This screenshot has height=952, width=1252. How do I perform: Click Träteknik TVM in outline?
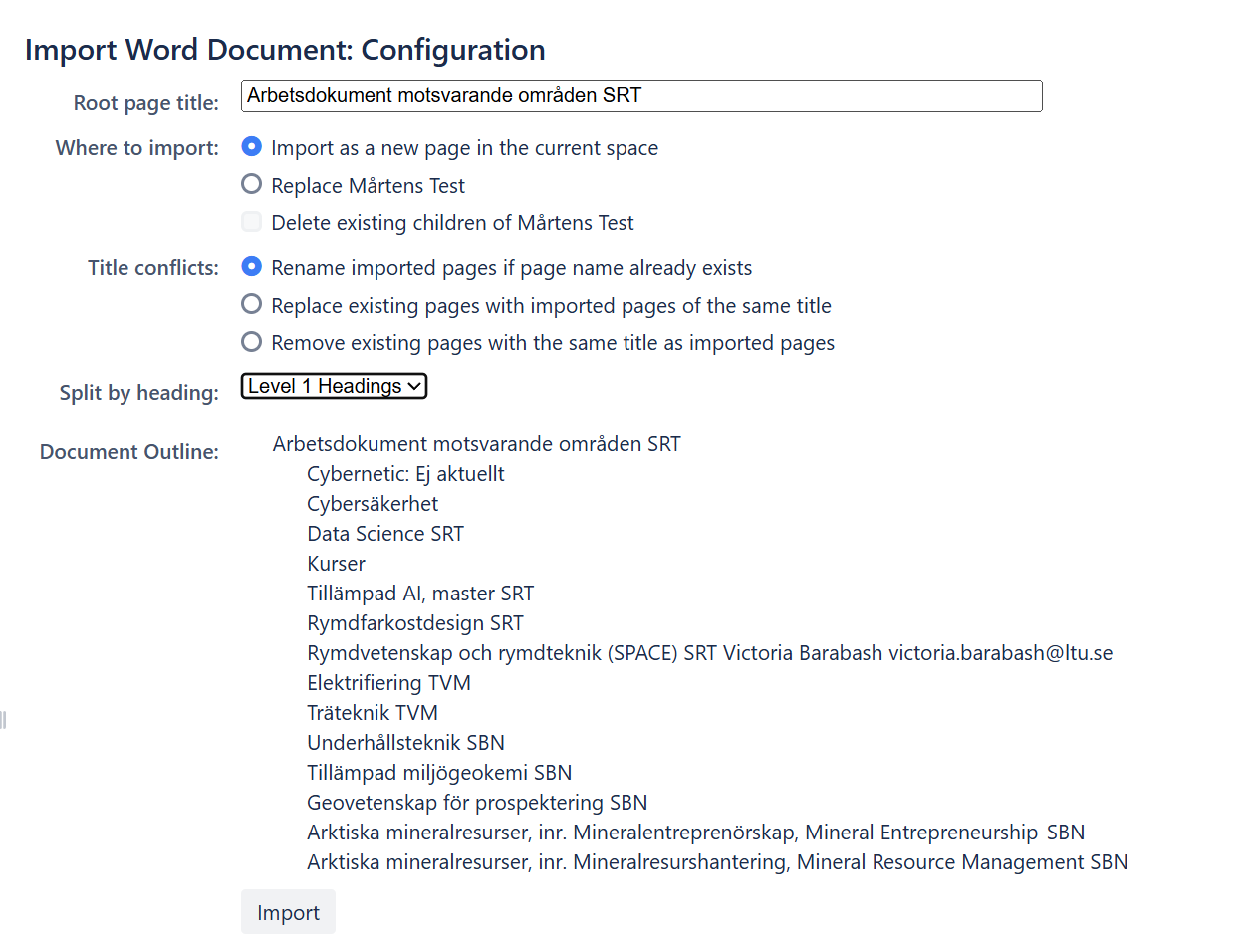click(373, 713)
